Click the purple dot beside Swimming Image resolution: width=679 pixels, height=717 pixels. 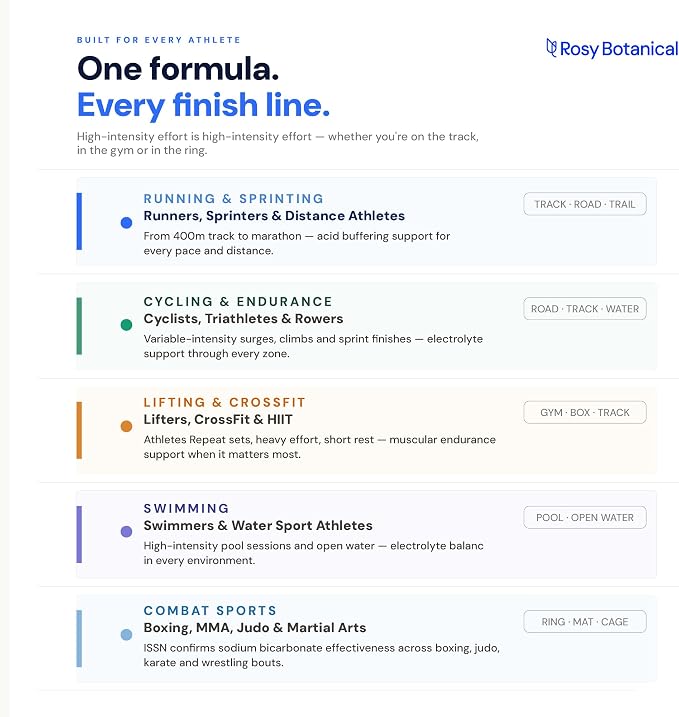[126, 531]
